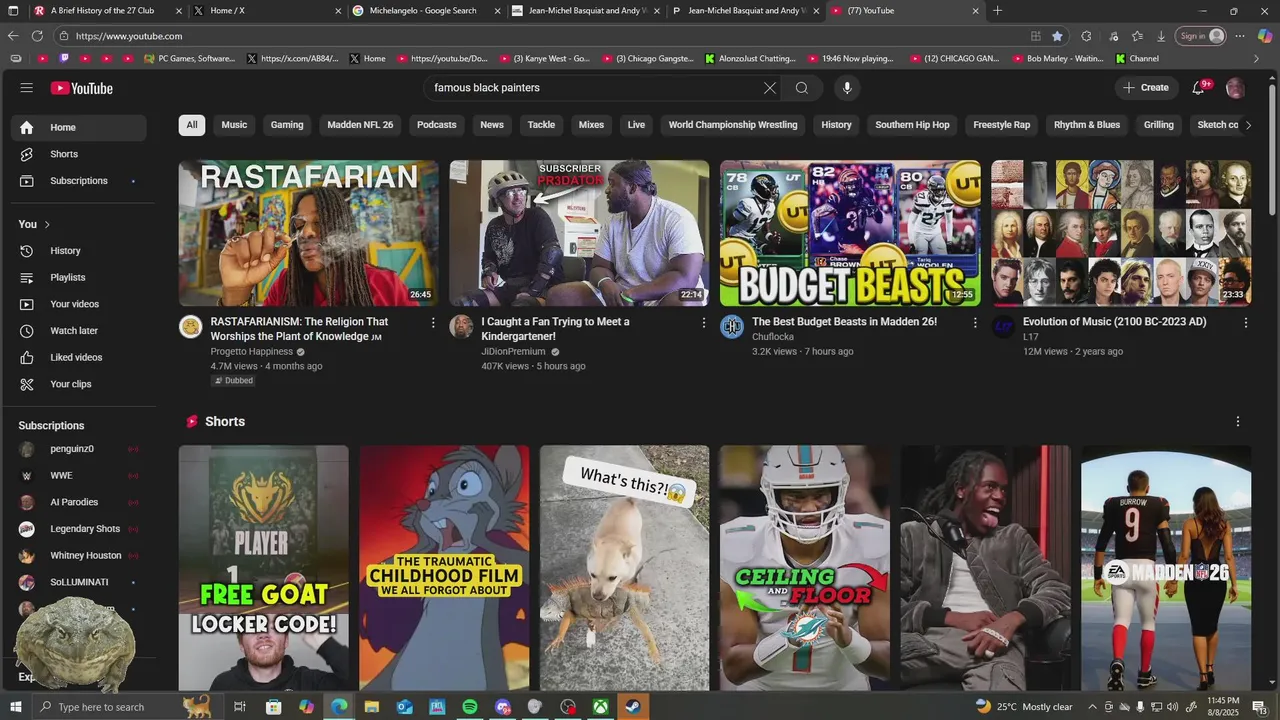Select the Madden NFL 26 chip
This screenshot has height=720, width=1280.
tap(360, 125)
